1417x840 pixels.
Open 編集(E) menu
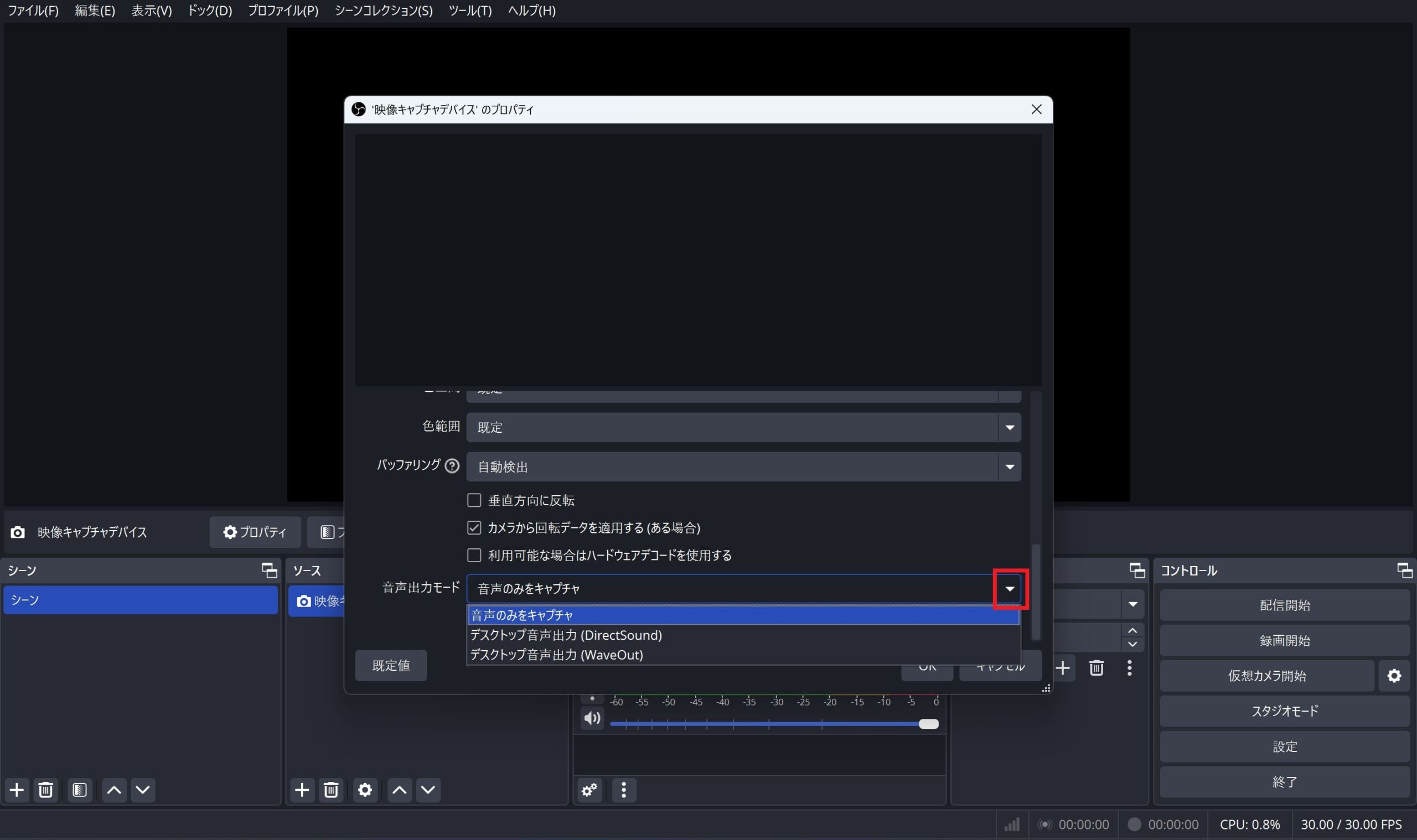pos(95,11)
